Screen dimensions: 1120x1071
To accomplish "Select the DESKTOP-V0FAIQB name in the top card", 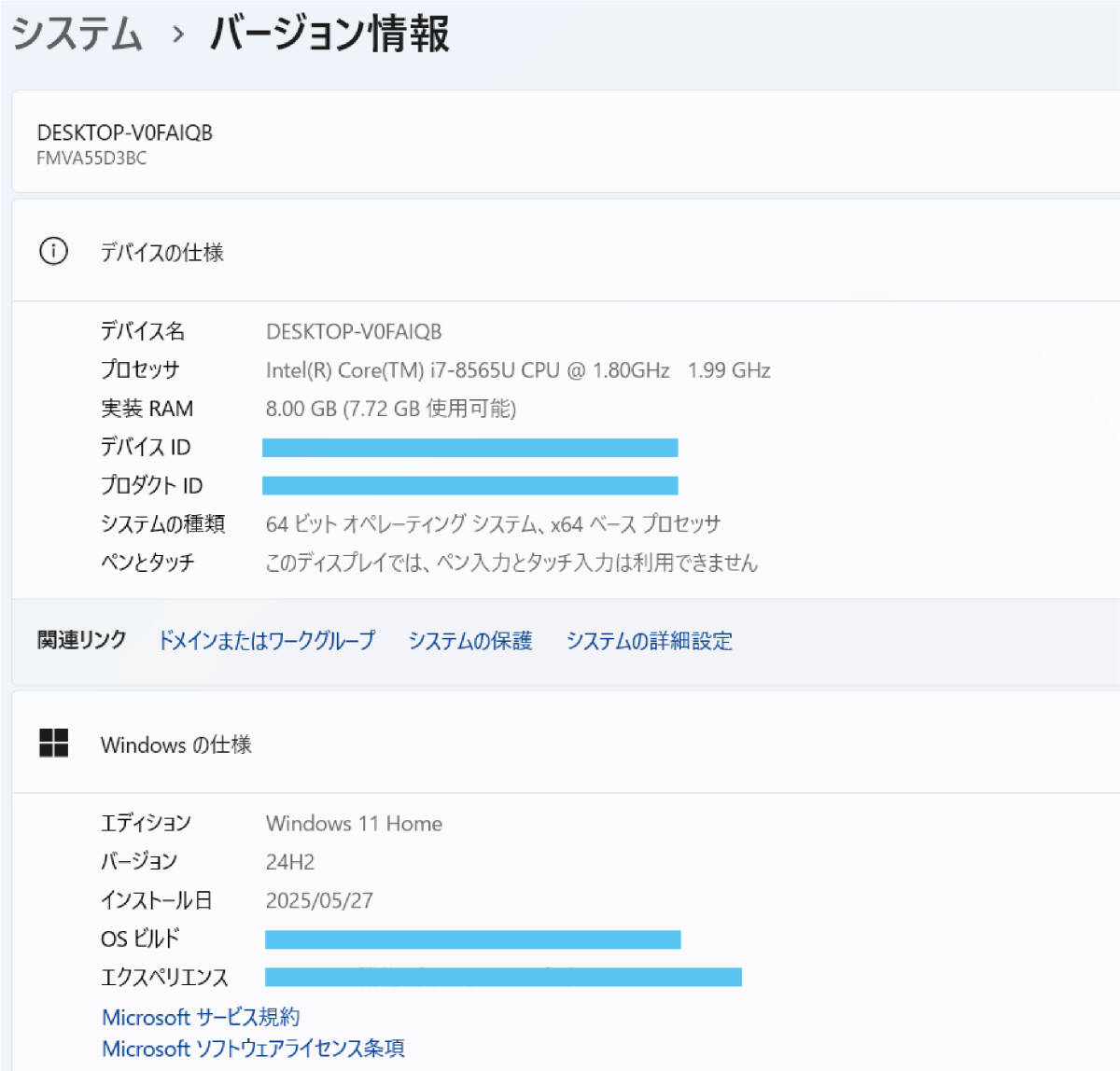I will click(x=125, y=132).
